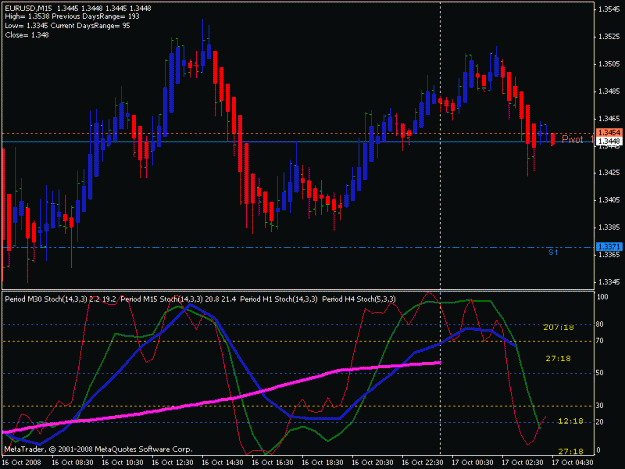The height and width of the screenshot is (469, 625).
Task: Click the orange 1.3454 price tag
Action: point(609,132)
